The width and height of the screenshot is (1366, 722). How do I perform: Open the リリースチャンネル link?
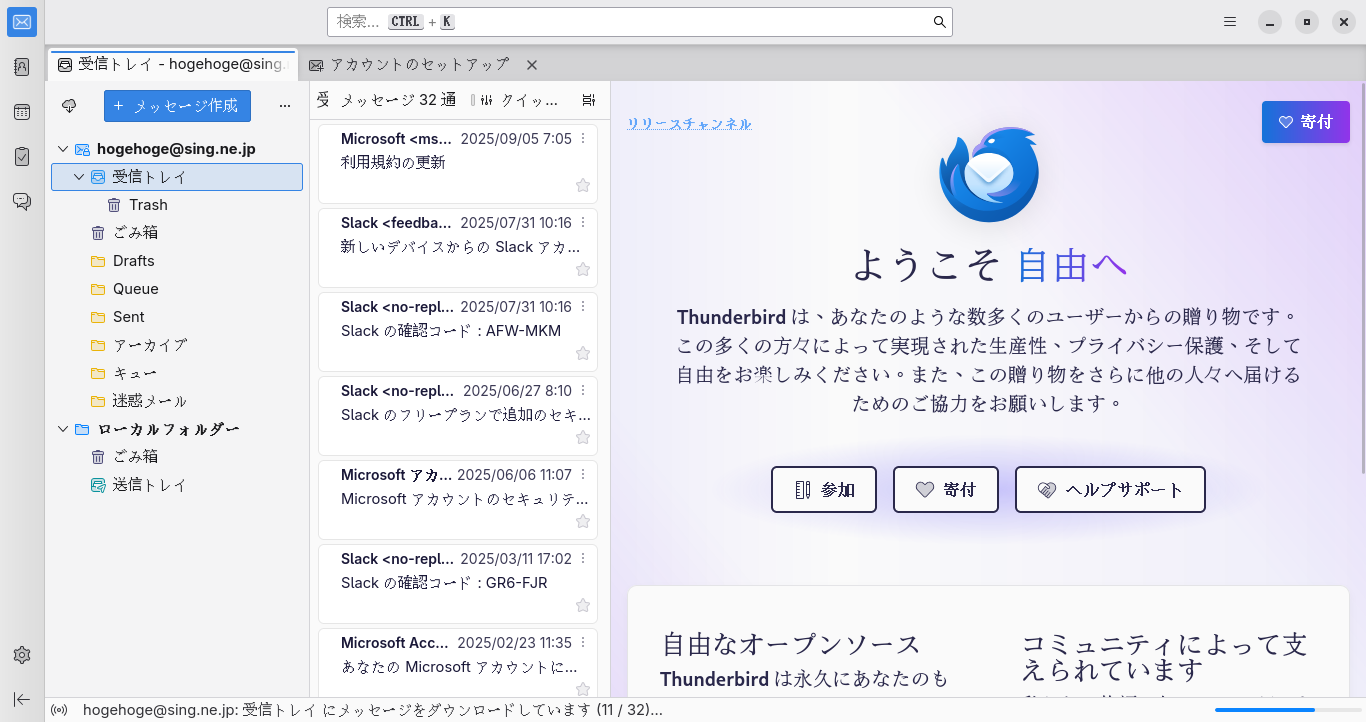pyautogui.click(x=689, y=124)
